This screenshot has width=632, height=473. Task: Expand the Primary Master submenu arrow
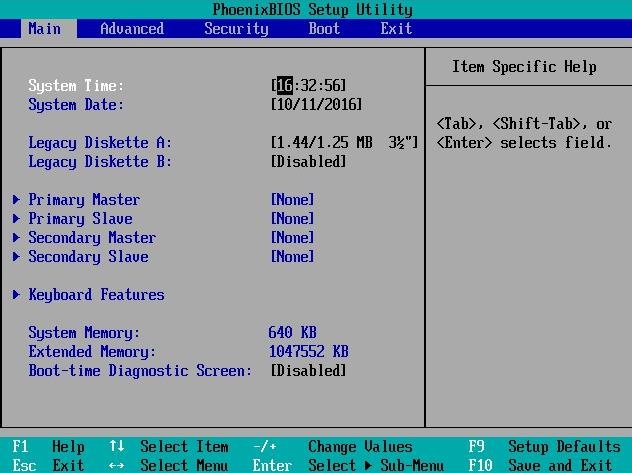coord(16,199)
